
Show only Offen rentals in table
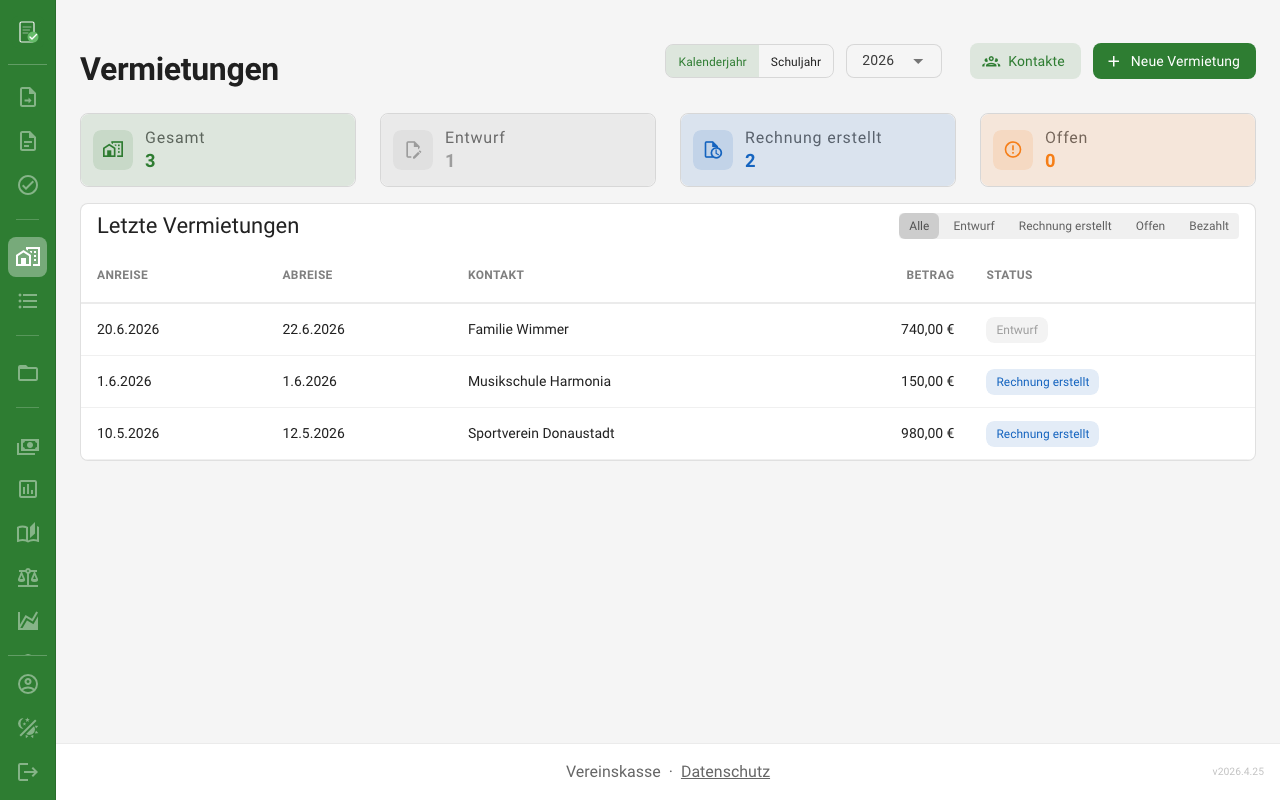click(1150, 226)
